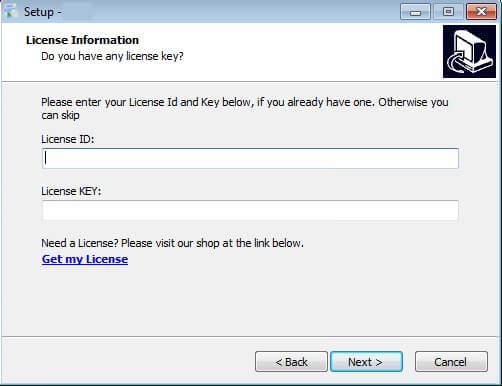Click the 'License ID:' label
Viewport: 502px width, 386px height.
[68, 139]
